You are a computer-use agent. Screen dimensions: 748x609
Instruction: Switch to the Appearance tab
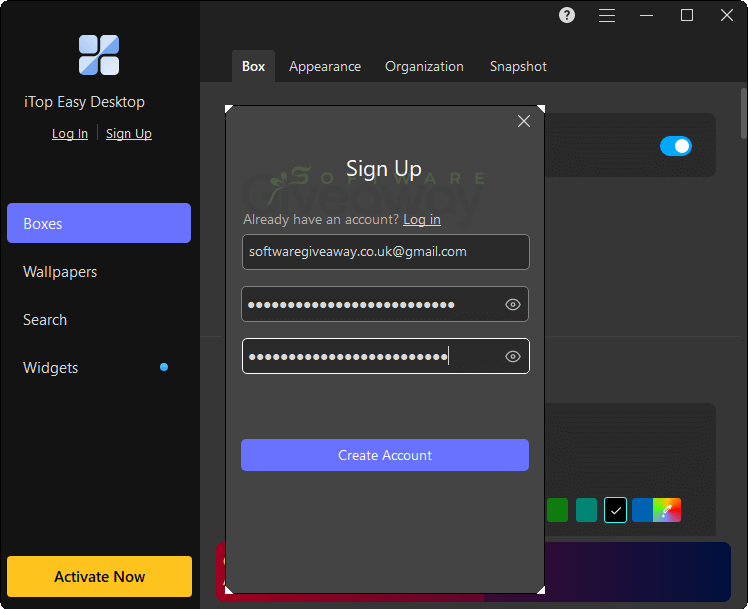325,66
